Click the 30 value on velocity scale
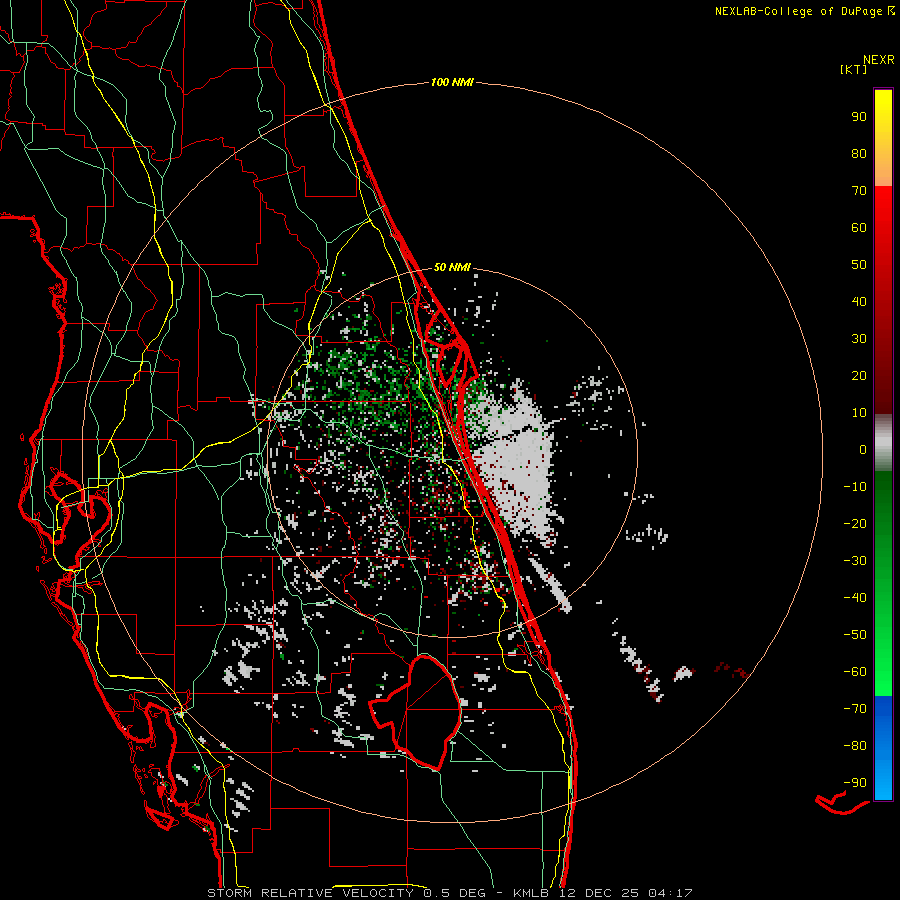Image resolution: width=900 pixels, height=900 pixels. pos(859,339)
